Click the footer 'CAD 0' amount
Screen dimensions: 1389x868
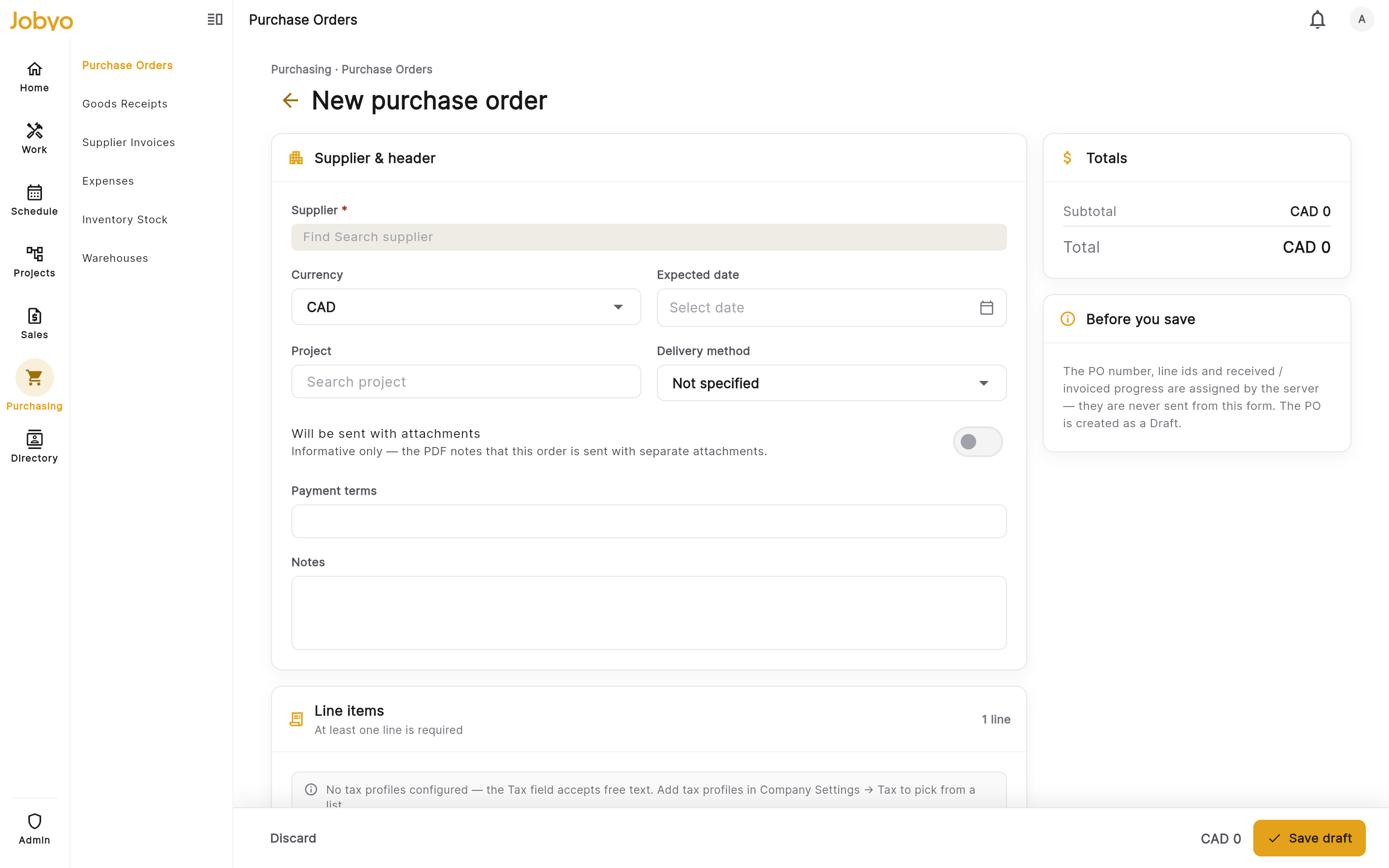tap(1221, 839)
